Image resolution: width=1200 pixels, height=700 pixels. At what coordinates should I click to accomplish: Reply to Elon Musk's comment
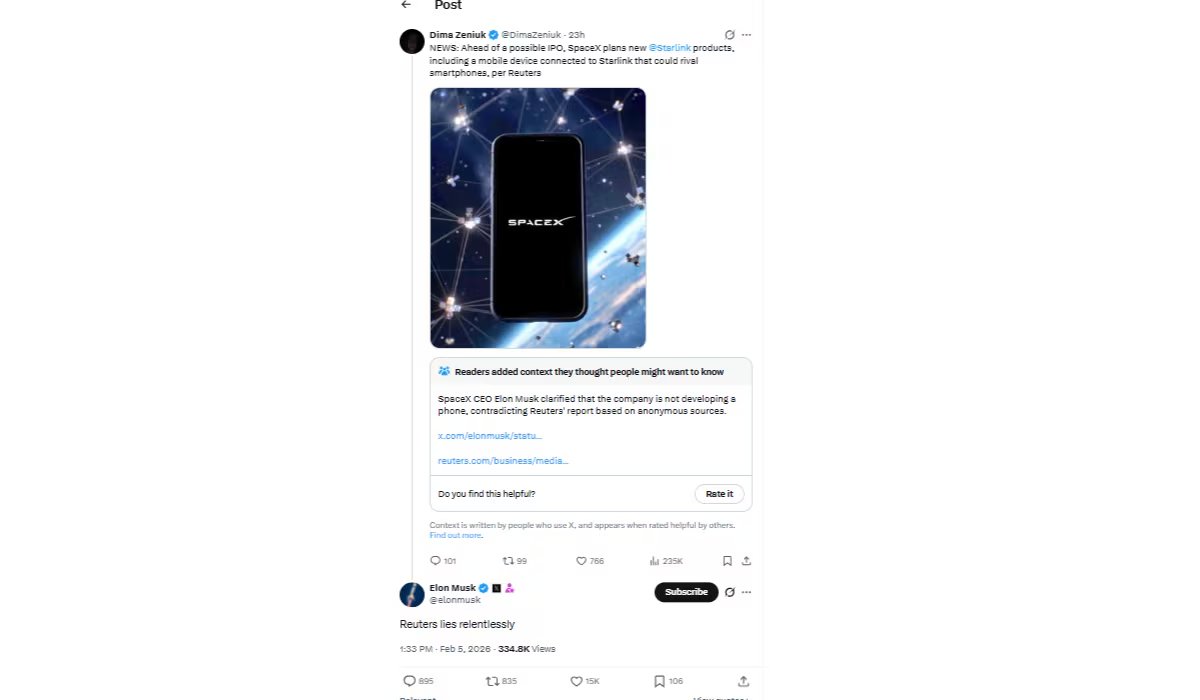412,681
